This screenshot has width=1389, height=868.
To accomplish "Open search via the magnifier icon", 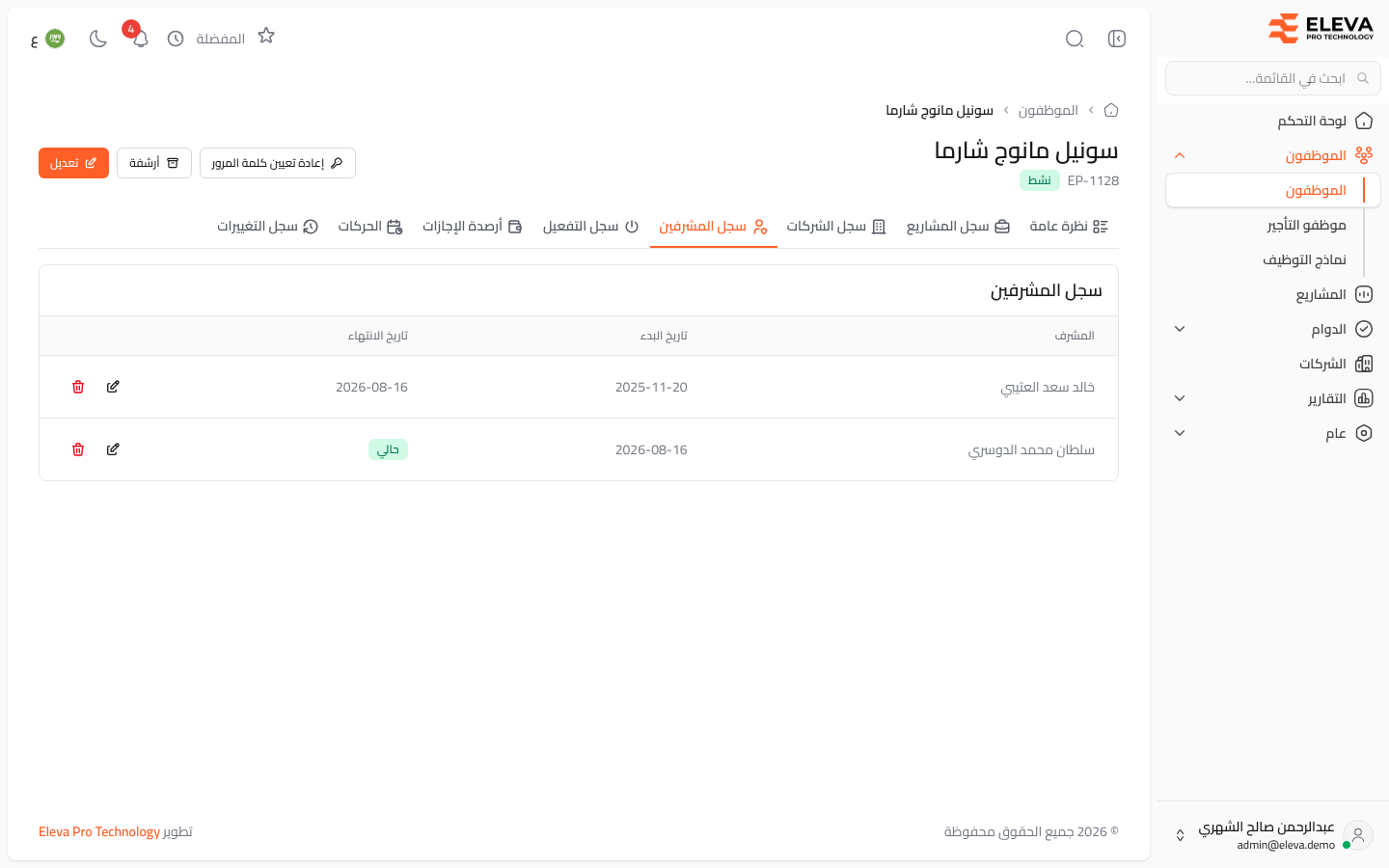I will tap(1075, 39).
